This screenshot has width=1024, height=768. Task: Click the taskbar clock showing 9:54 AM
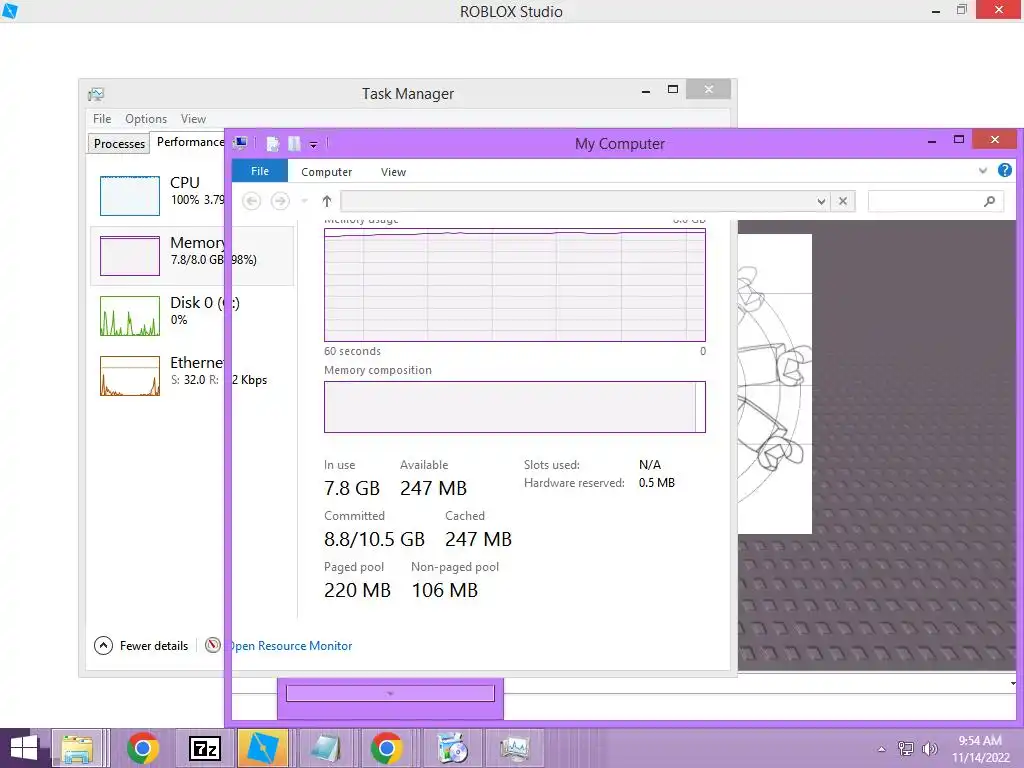pos(980,749)
